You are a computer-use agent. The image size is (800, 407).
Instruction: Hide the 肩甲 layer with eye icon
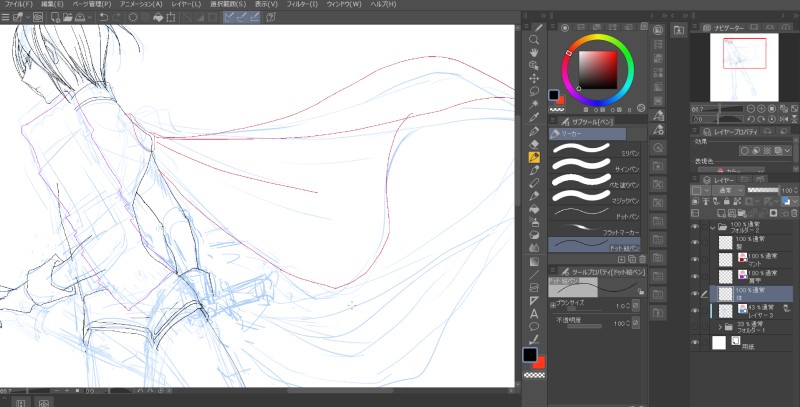tap(695, 276)
